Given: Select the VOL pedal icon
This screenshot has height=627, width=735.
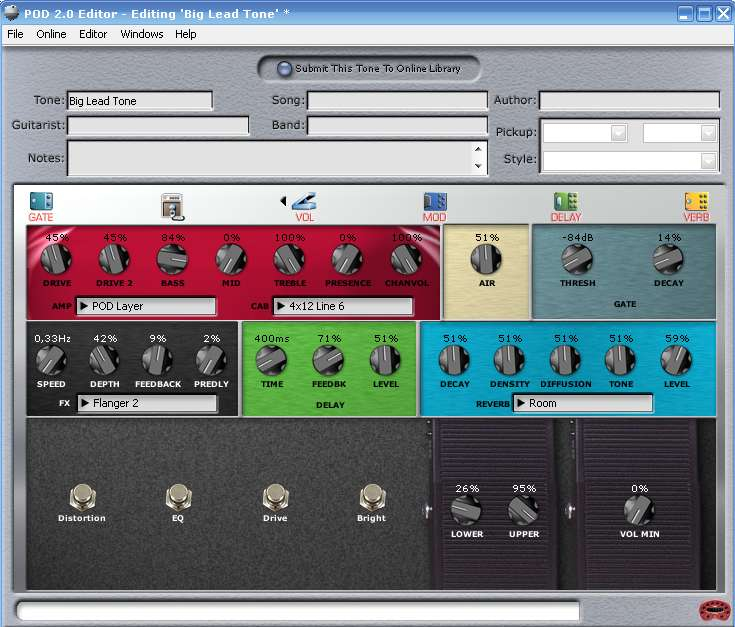Looking at the screenshot, I should click(304, 202).
